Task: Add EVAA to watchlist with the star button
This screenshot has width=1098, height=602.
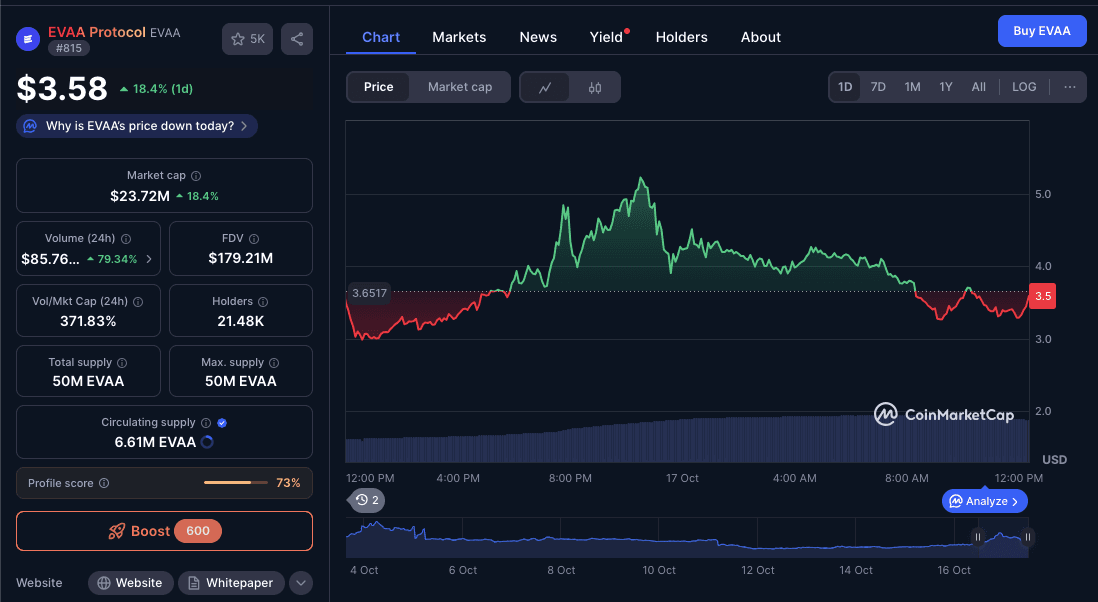Action: pos(247,39)
